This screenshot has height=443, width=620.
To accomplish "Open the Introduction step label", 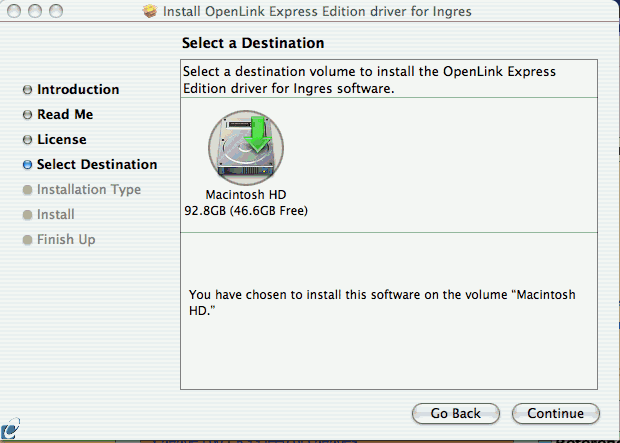I will 78,89.
